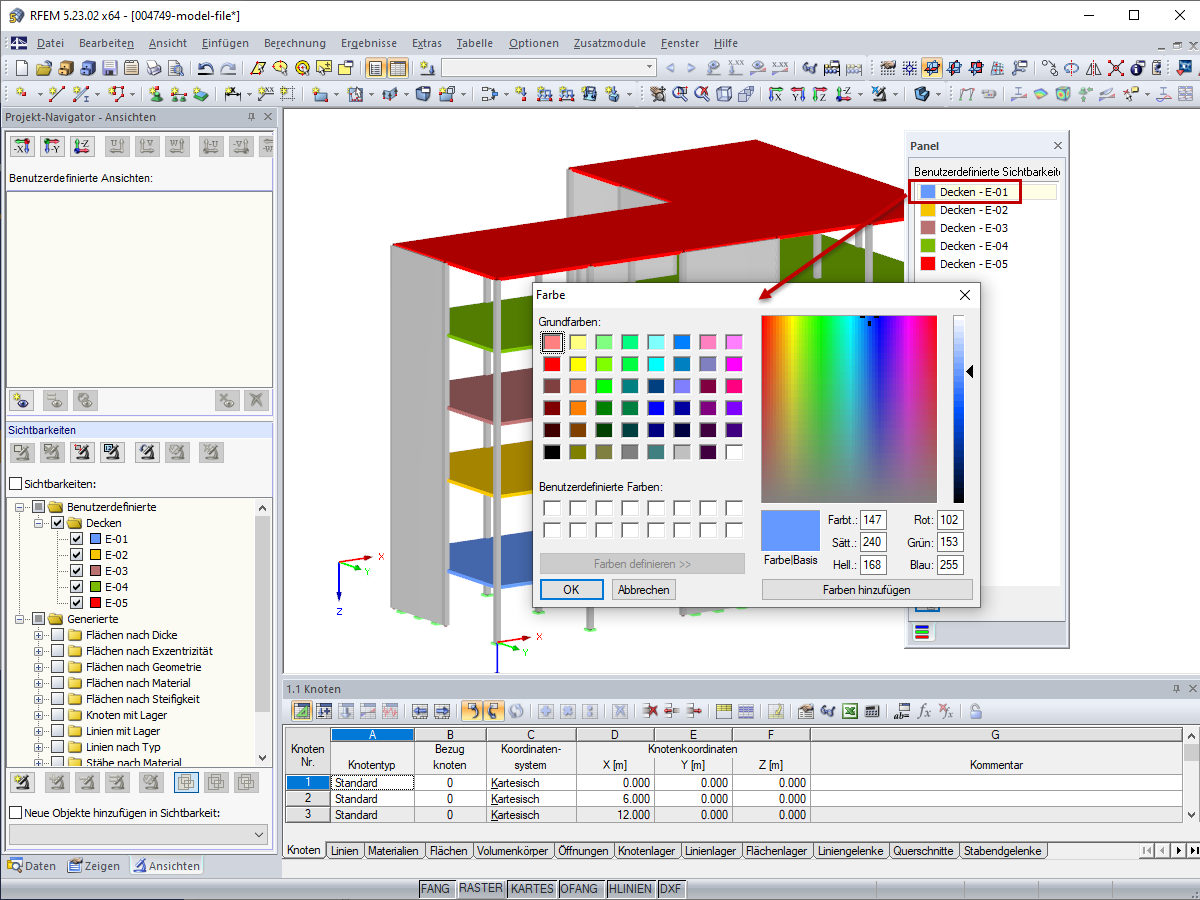The width and height of the screenshot is (1200, 900).
Task: Click the luminance slider arrow in Farbe dialog
Action: tap(969, 371)
